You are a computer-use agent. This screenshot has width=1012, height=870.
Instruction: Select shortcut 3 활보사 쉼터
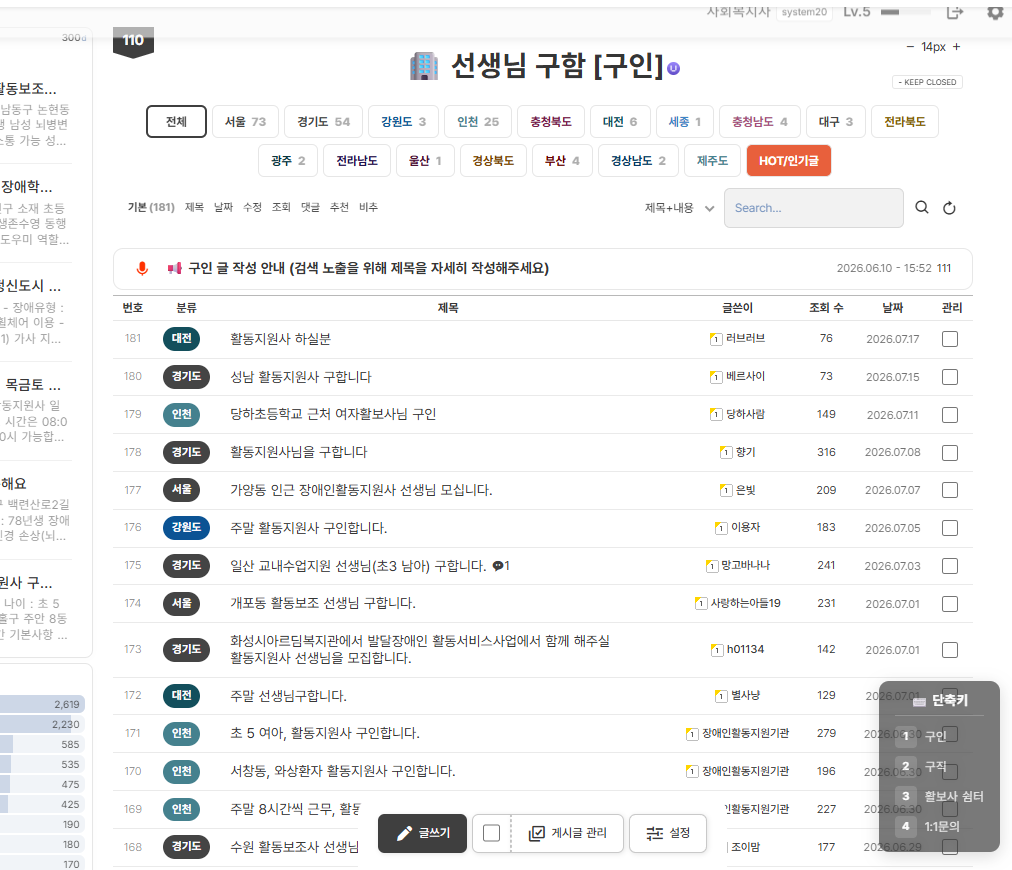tap(940, 796)
